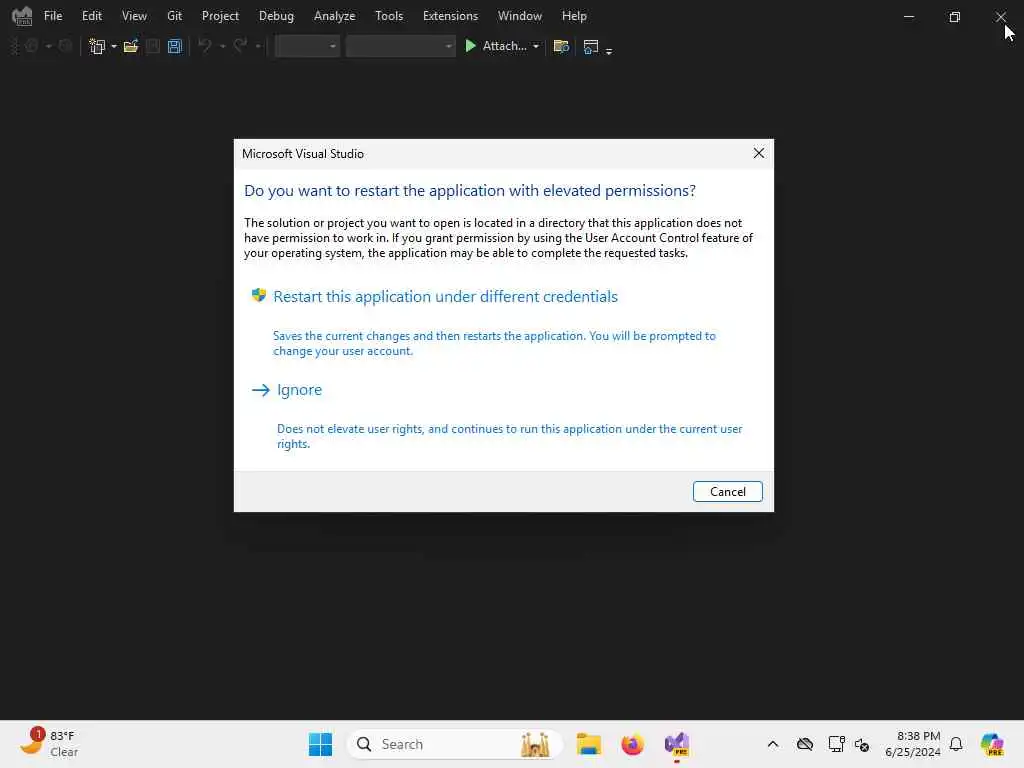Click the green Attach play button
Screen dimensions: 1024x768
click(470, 46)
